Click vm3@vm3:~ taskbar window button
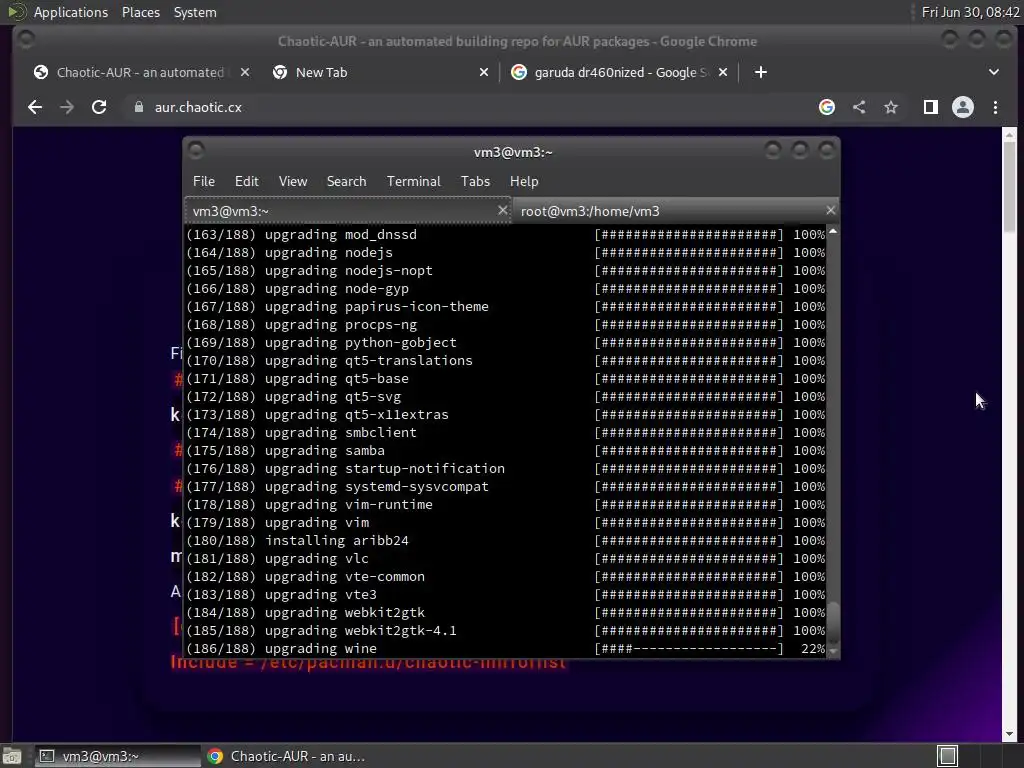 [116, 756]
